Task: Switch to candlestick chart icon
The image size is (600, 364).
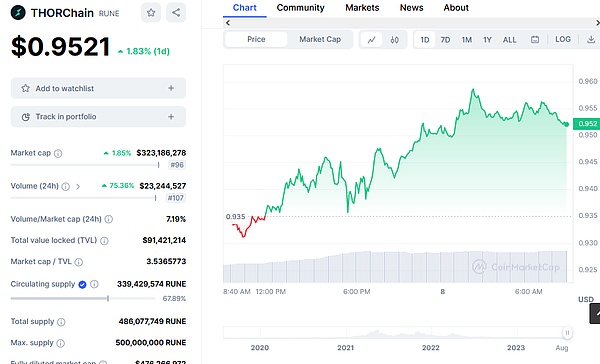Action: tap(395, 39)
